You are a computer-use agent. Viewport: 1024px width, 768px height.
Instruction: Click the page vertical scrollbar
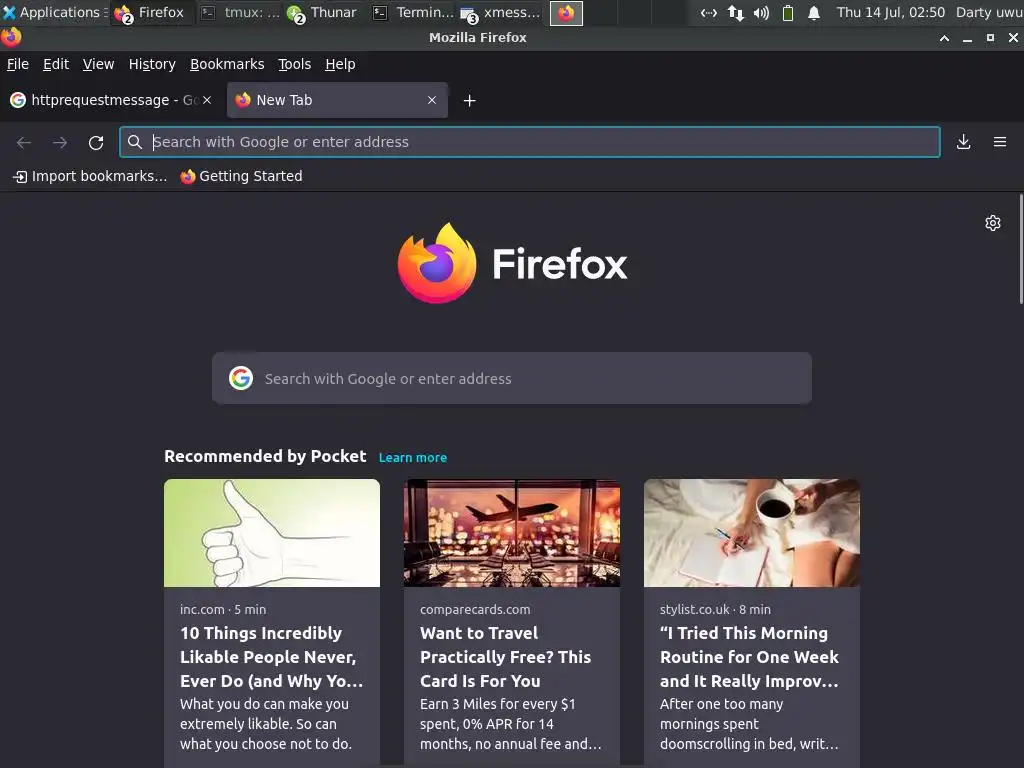(x=1021, y=249)
